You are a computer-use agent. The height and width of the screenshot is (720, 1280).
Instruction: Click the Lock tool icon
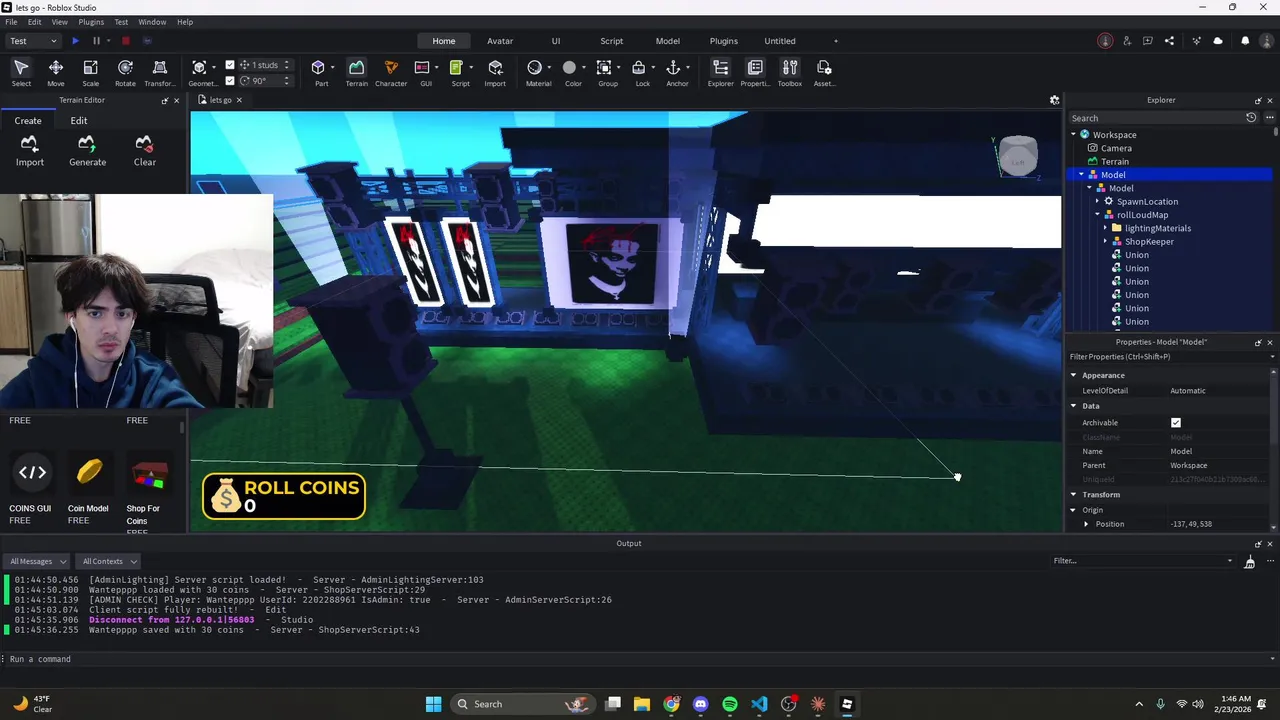(x=639, y=68)
